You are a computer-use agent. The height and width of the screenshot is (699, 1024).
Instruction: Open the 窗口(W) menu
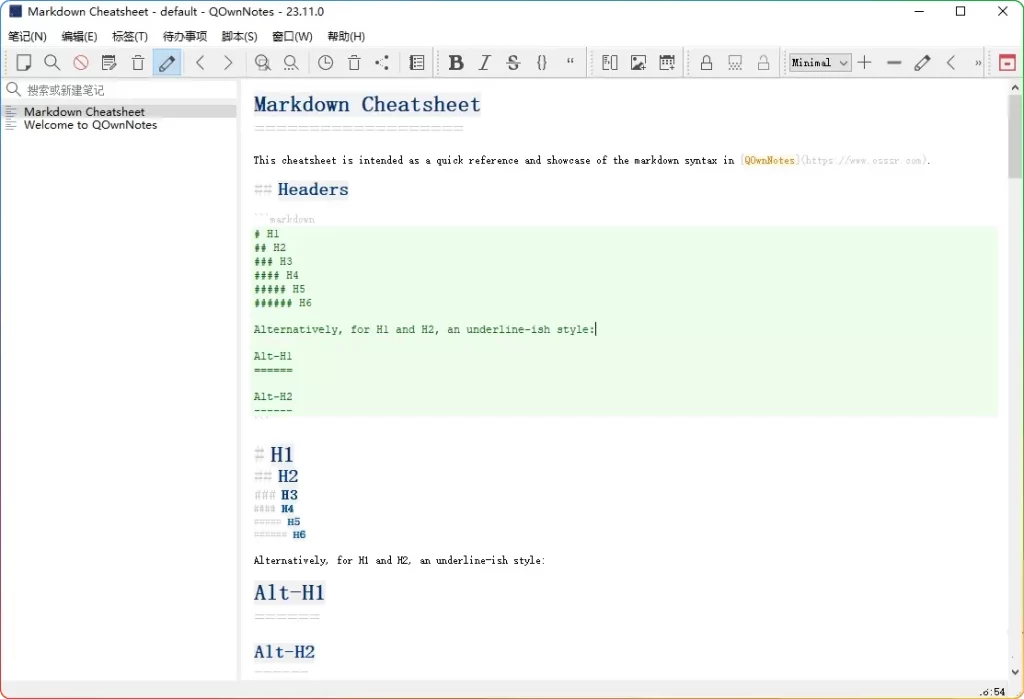[x=292, y=37]
